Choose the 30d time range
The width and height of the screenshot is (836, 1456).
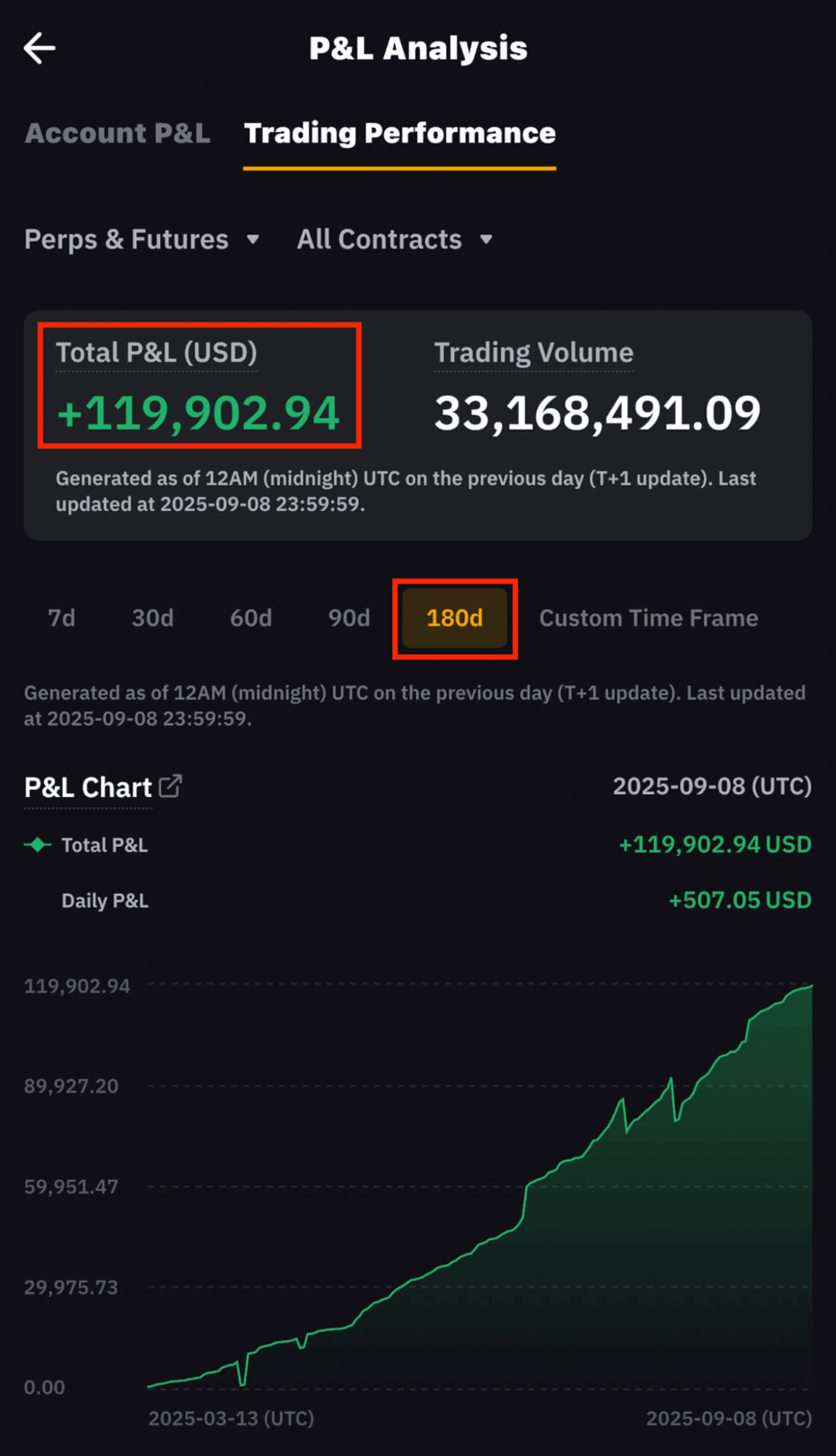coord(152,618)
